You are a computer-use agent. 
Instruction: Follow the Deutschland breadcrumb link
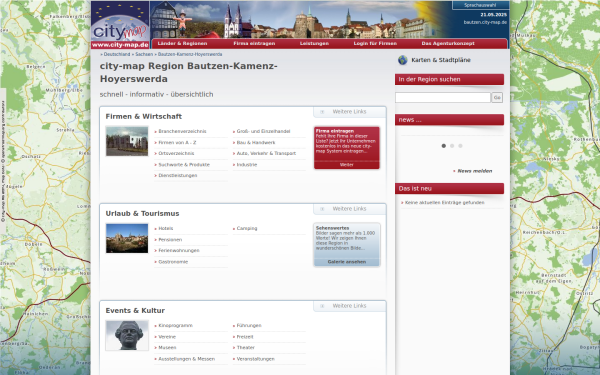pyautogui.click(x=117, y=54)
